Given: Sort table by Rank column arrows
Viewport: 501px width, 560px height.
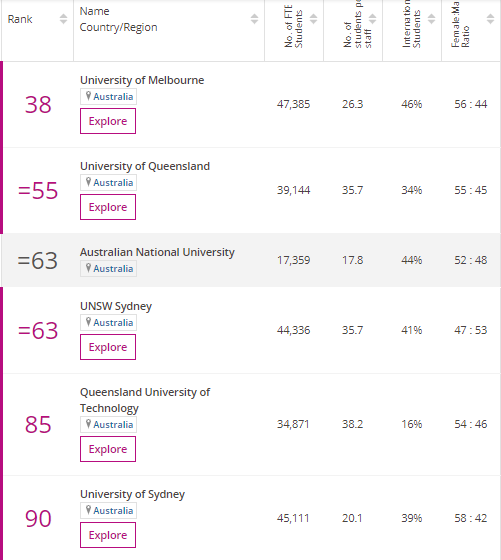Looking at the screenshot, I should coord(63,19).
